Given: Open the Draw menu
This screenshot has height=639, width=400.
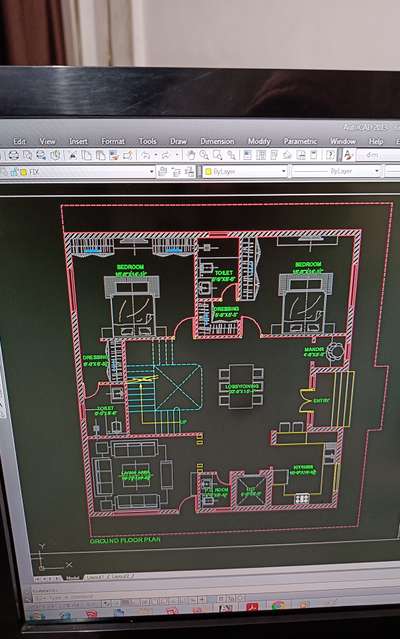Looking at the screenshot, I should pyautogui.click(x=178, y=141).
